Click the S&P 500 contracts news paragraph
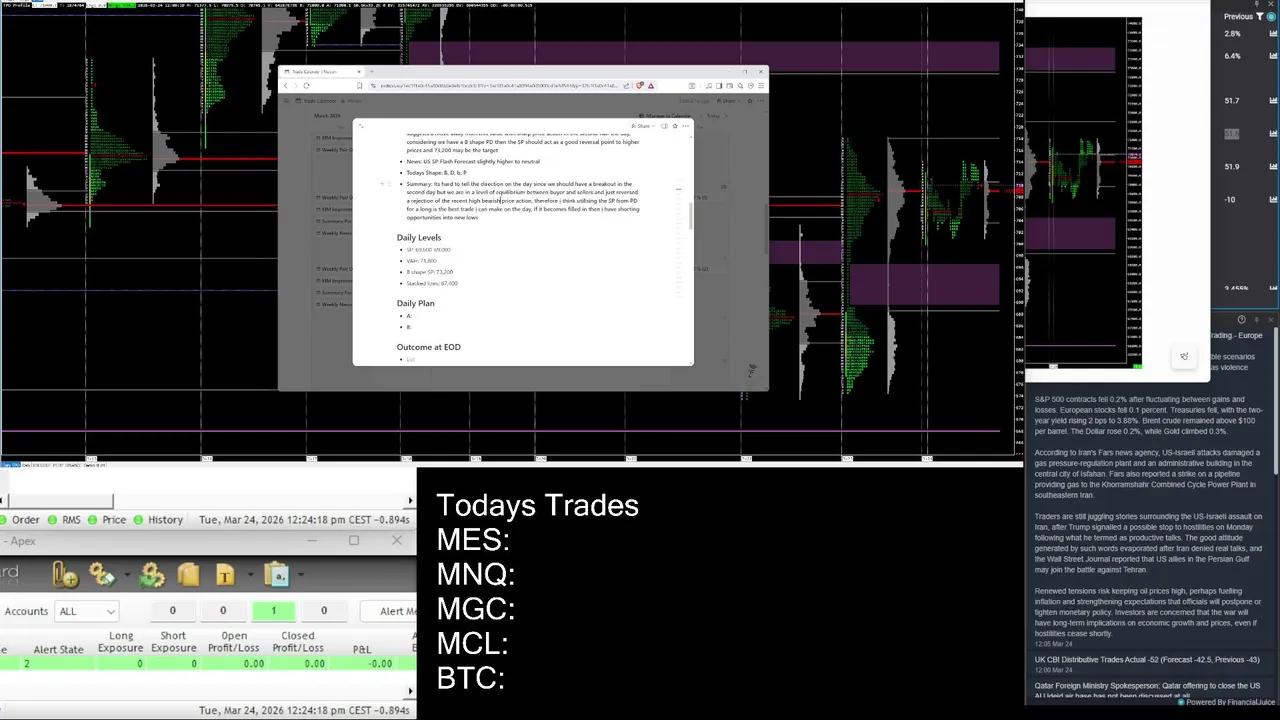This screenshot has height=720, width=1280. 1148,415
